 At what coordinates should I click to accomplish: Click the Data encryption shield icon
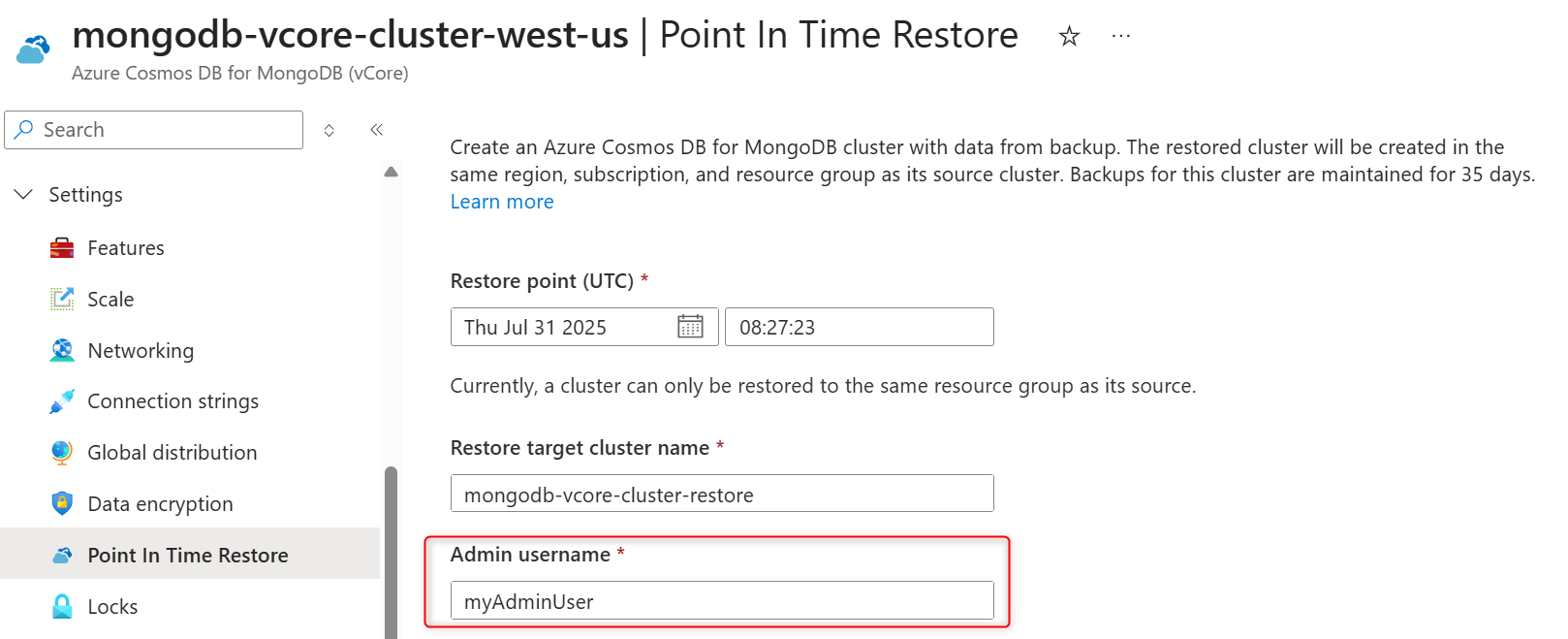(x=62, y=504)
